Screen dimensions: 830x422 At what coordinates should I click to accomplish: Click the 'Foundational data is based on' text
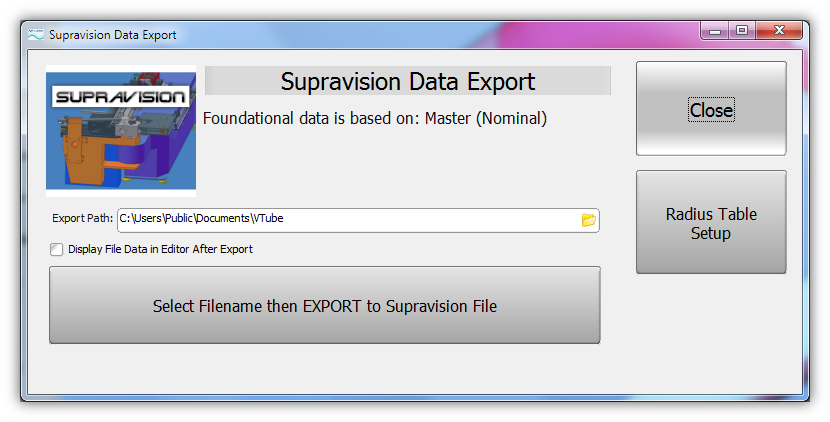click(375, 118)
